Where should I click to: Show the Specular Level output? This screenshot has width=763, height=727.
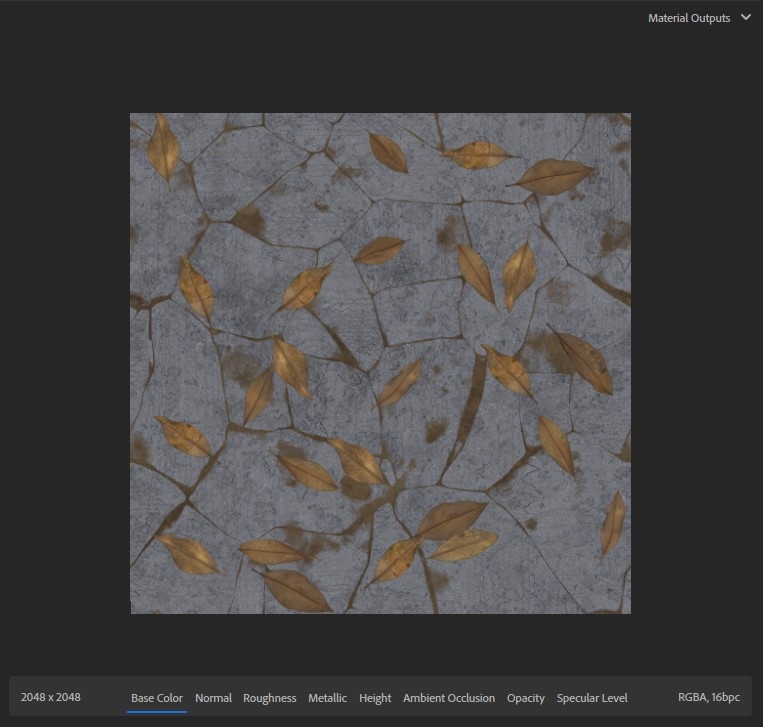point(592,698)
